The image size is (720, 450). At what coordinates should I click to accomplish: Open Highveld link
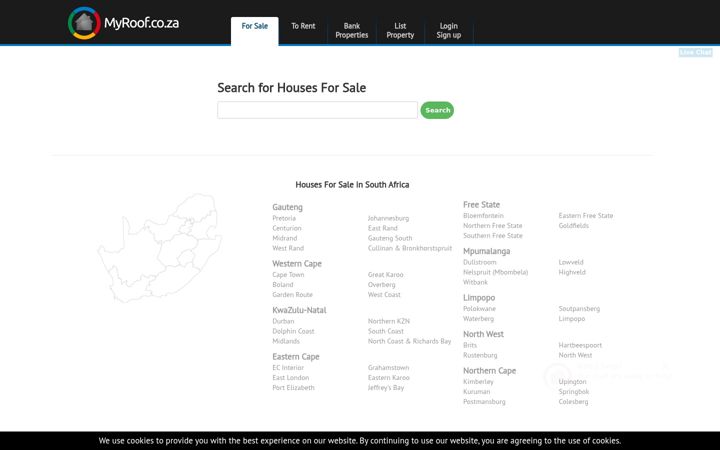(572, 272)
